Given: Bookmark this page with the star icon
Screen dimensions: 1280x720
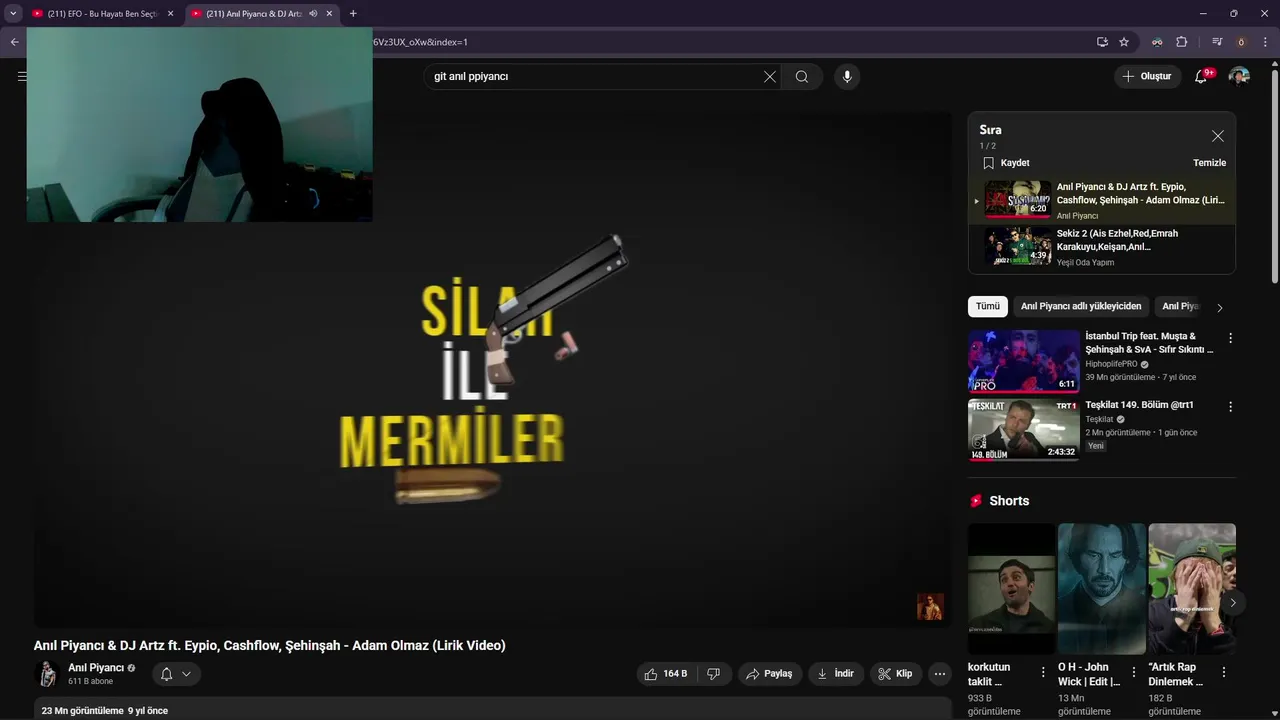Looking at the screenshot, I should [x=1124, y=42].
